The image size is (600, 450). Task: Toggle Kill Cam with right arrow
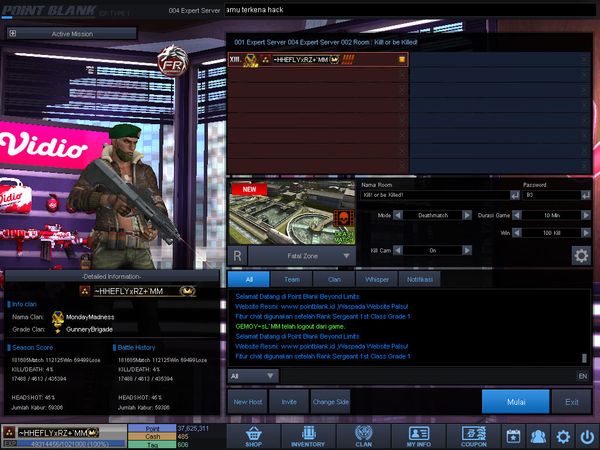(467, 250)
